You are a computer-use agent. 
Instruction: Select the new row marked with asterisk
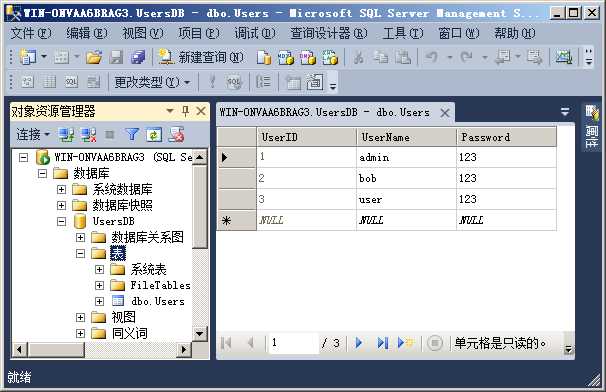click(x=237, y=220)
